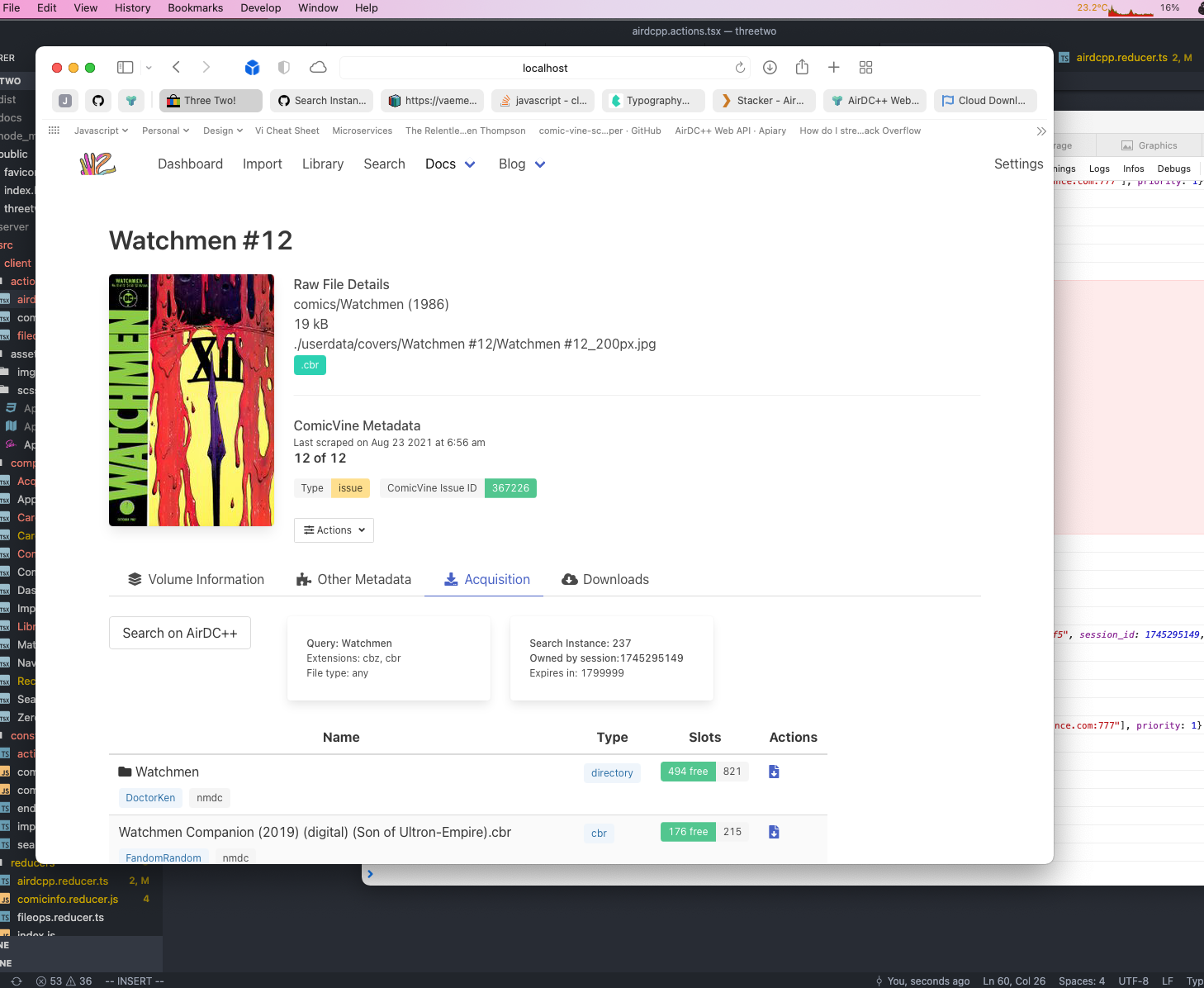The height and width of the screenshot is (988, 1204).
Task: Open the Safari share icon
Action: [802, 68]
